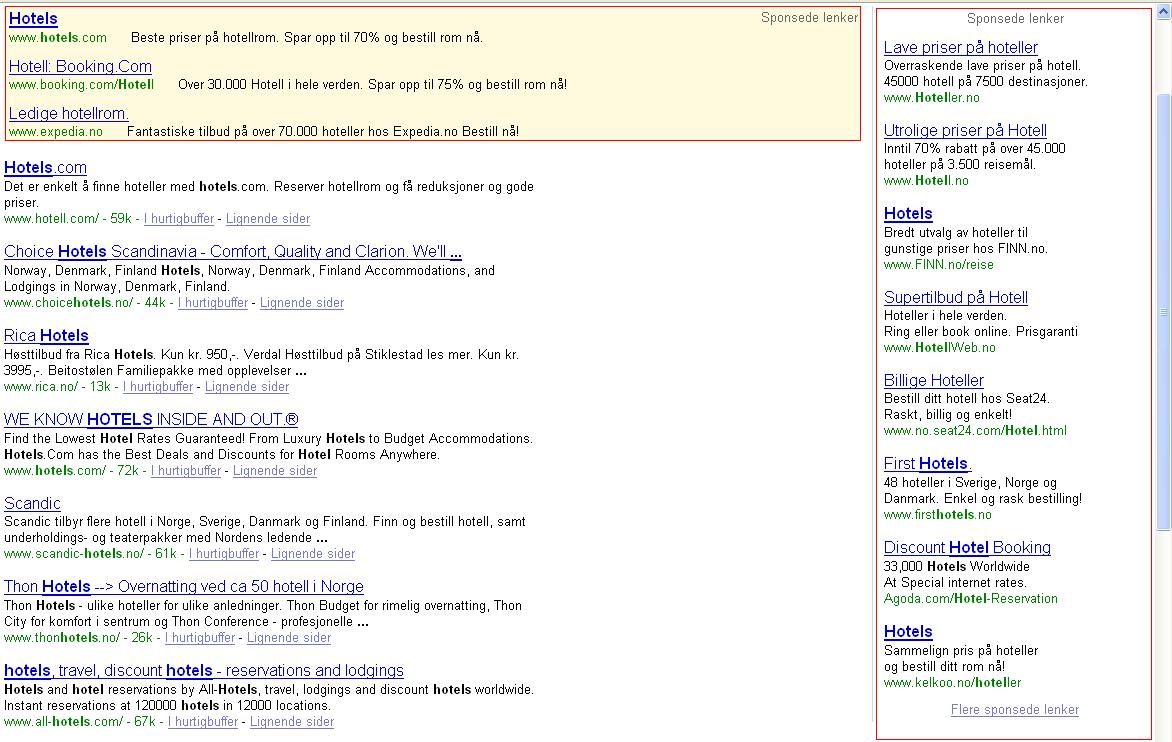Click 'www.FINN.no/reise' URL text
1172x742 pixels.
pos(939,265)
